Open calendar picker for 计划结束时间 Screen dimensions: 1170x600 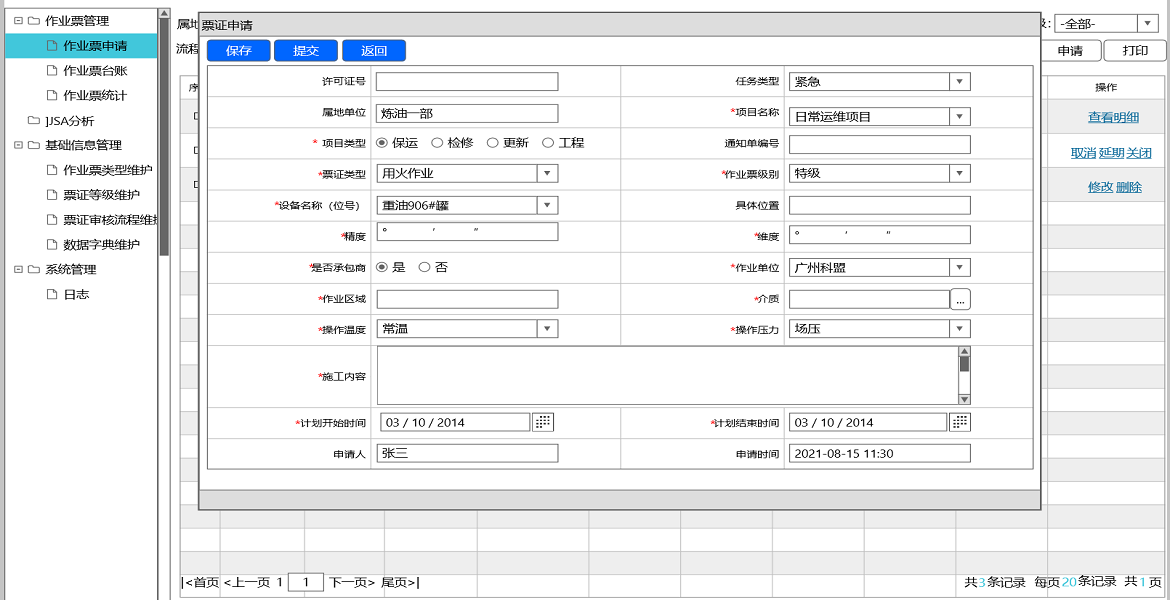click(x=960, y=422)
